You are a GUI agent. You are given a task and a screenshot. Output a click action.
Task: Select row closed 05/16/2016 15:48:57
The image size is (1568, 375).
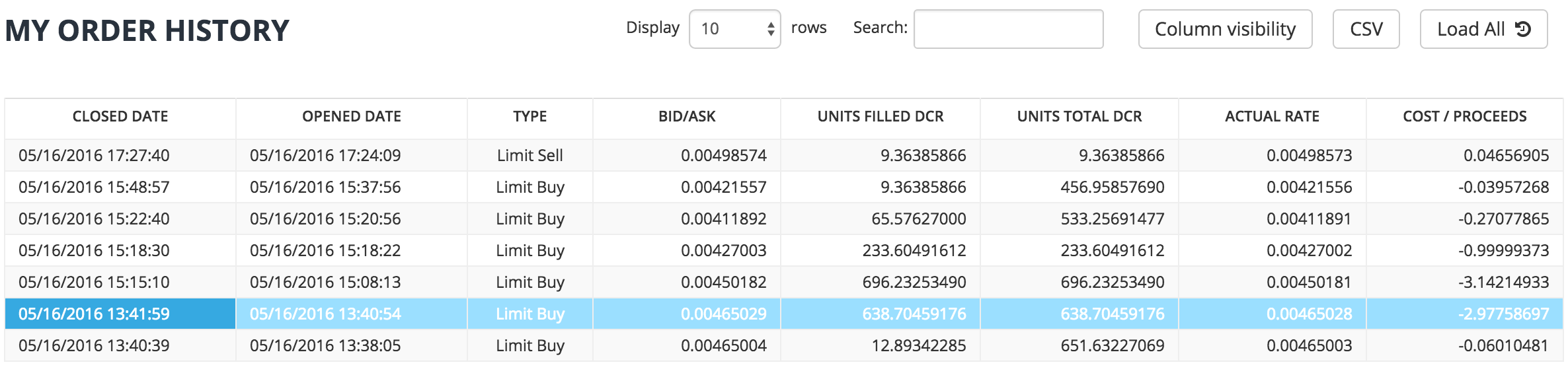tap(94, 187)
